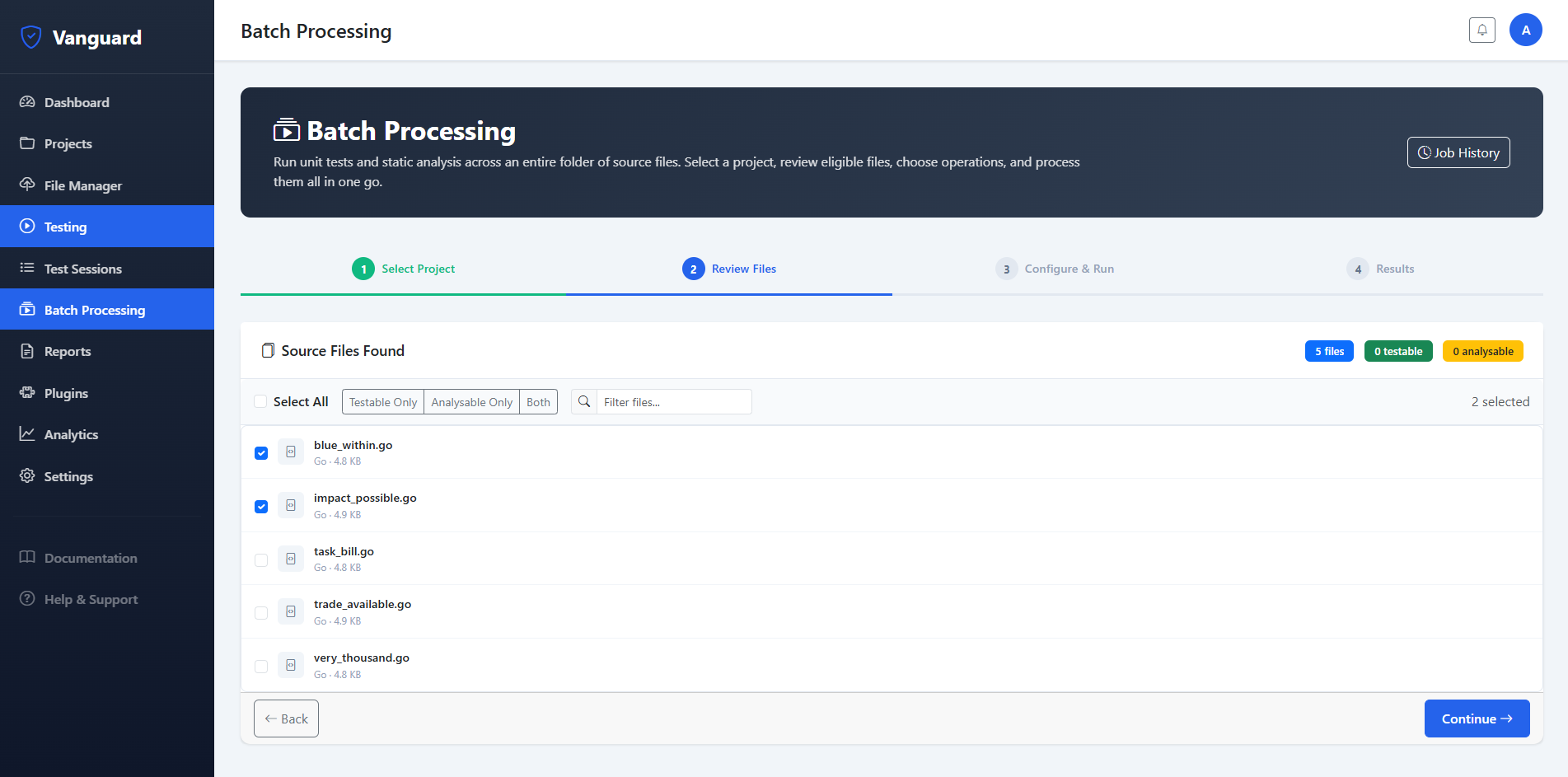The image size is (1568, 777).
Task: Enable the Select All checkbox
Action: (x=260, y=401)
